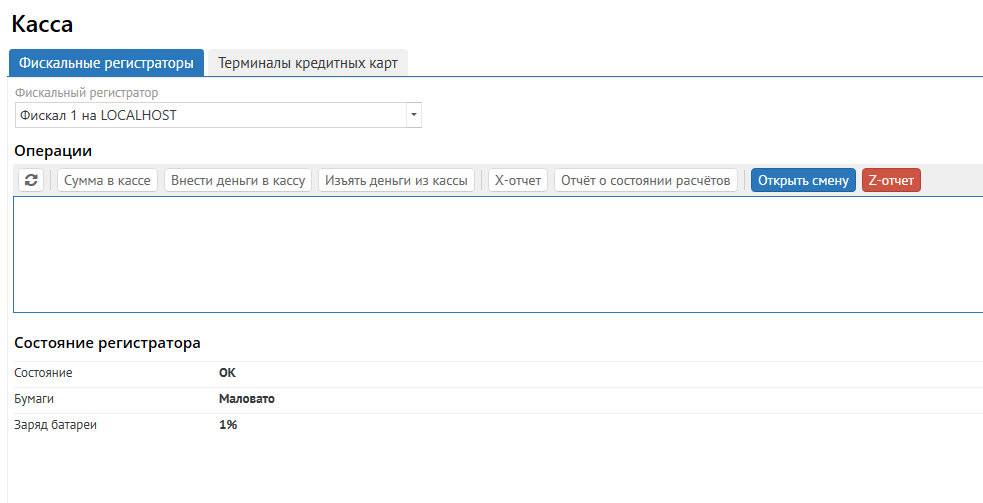Click the Состояние регистратора section heading
Image resolution: width=983 pixels, height=503 pixels.
coord(107,343)
